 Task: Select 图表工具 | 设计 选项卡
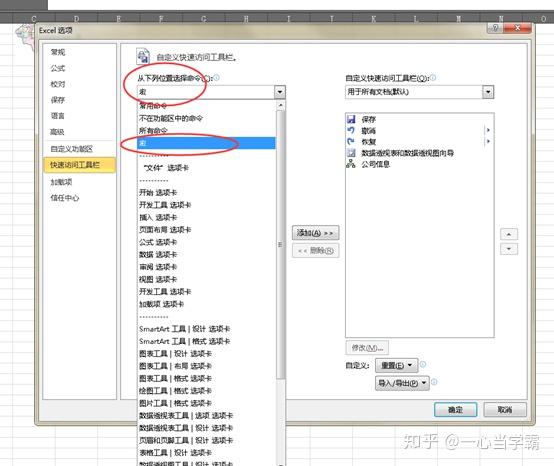click(x=206, y=354)
